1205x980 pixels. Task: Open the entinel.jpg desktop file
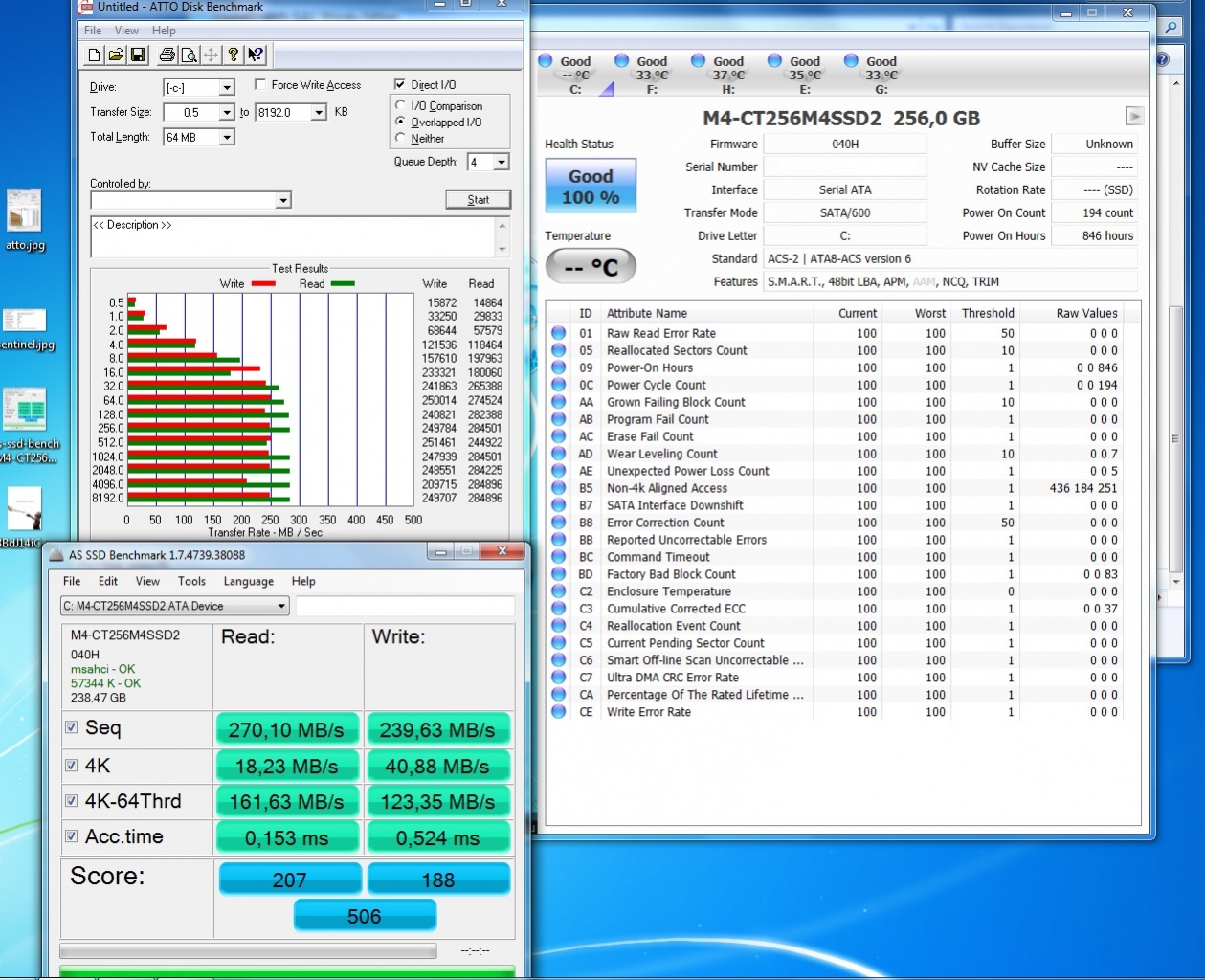pyautogui.click(x=25, y=328)
